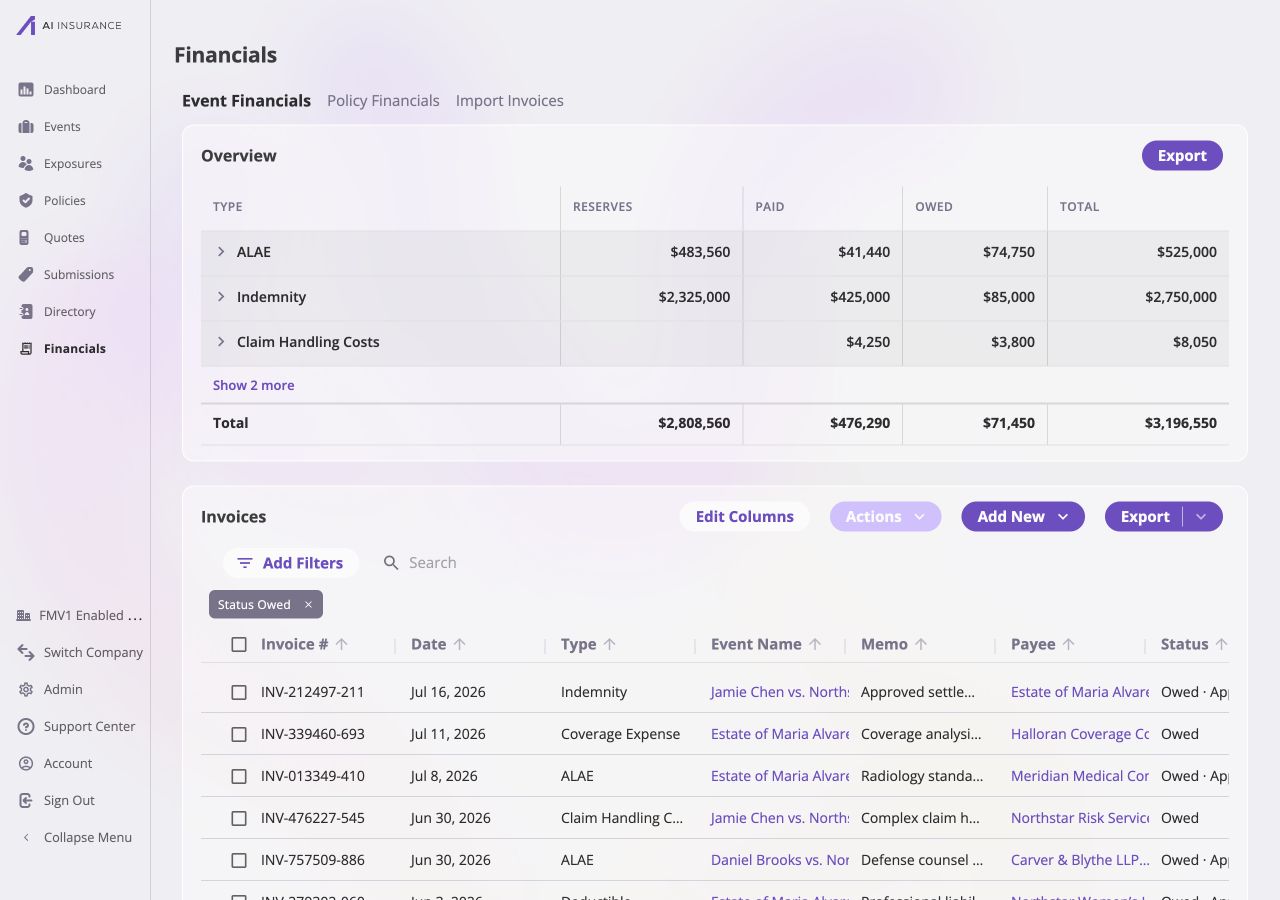
Task: Click the AI Insurance logo
Action: [x=69, y=26]
